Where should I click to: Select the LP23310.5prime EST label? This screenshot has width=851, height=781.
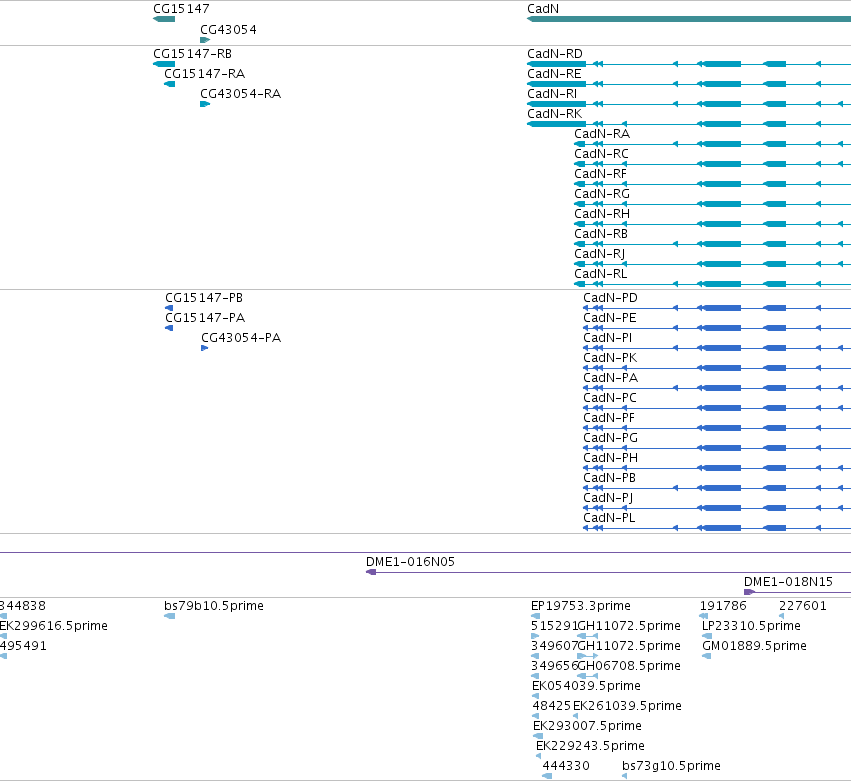(751, 626)
